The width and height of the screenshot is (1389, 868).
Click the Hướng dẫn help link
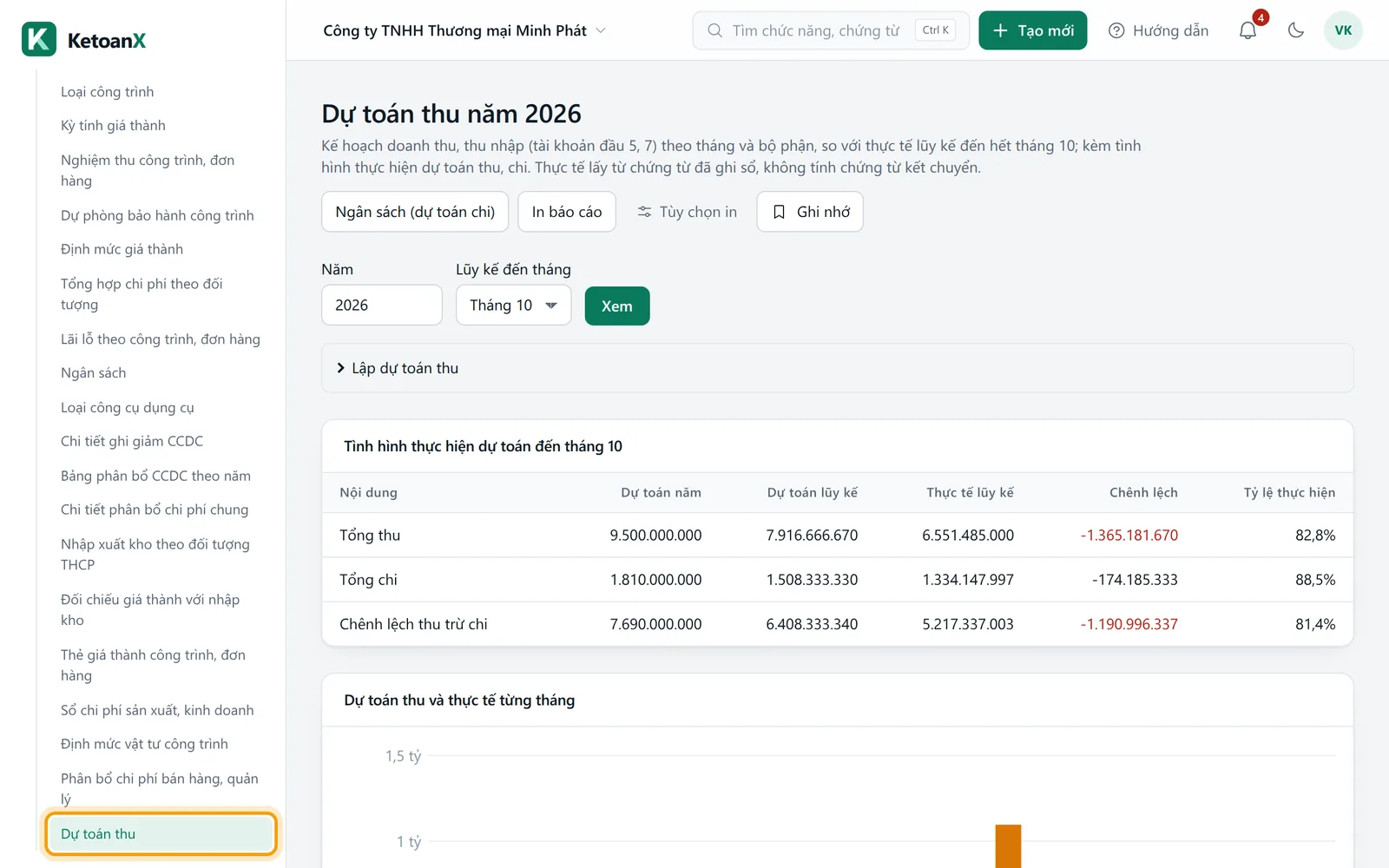(1158, 30)
